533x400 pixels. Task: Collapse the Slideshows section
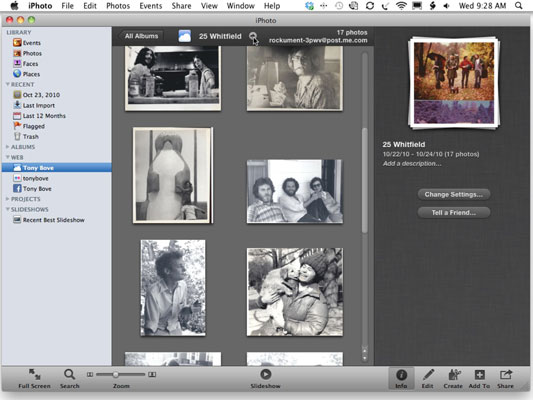click(x=7, y=209)
